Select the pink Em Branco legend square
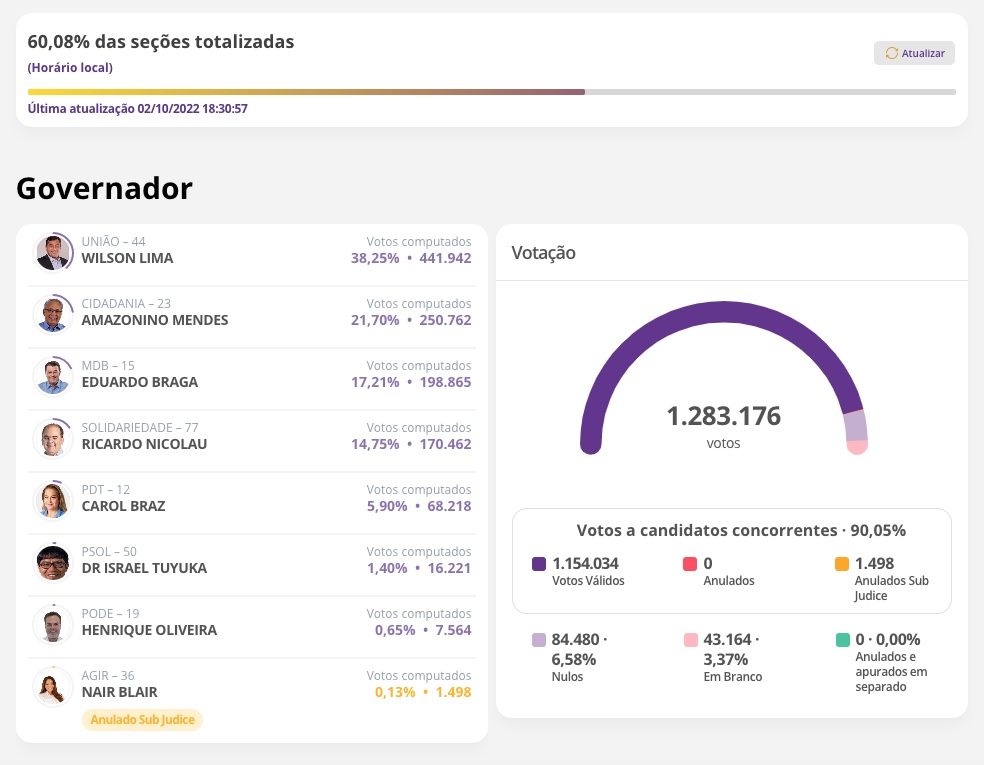 pyautogui.click(x=689, y=639)
